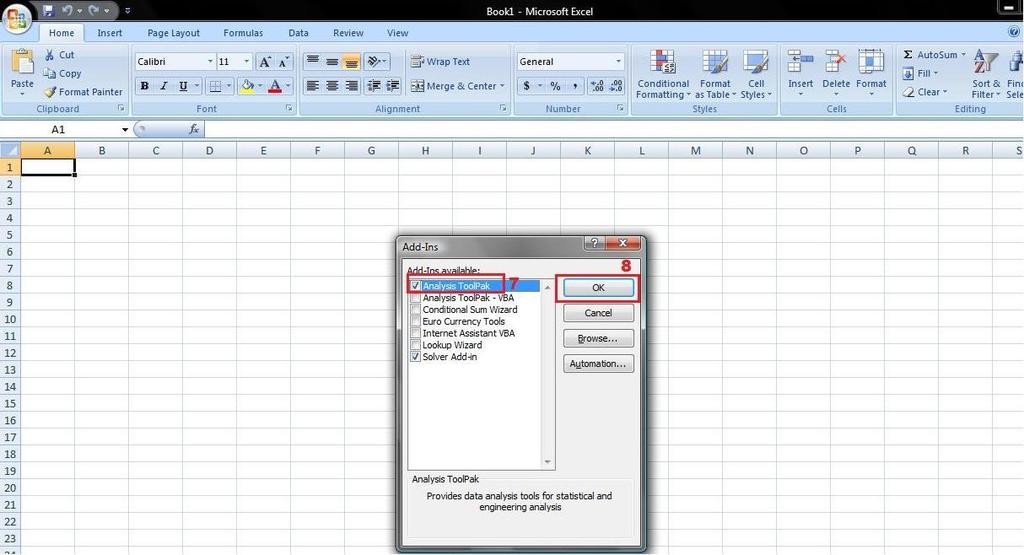Screen dimensions: 1024x555
Task: Open number format General dropdown
Action: pos(618,61)
